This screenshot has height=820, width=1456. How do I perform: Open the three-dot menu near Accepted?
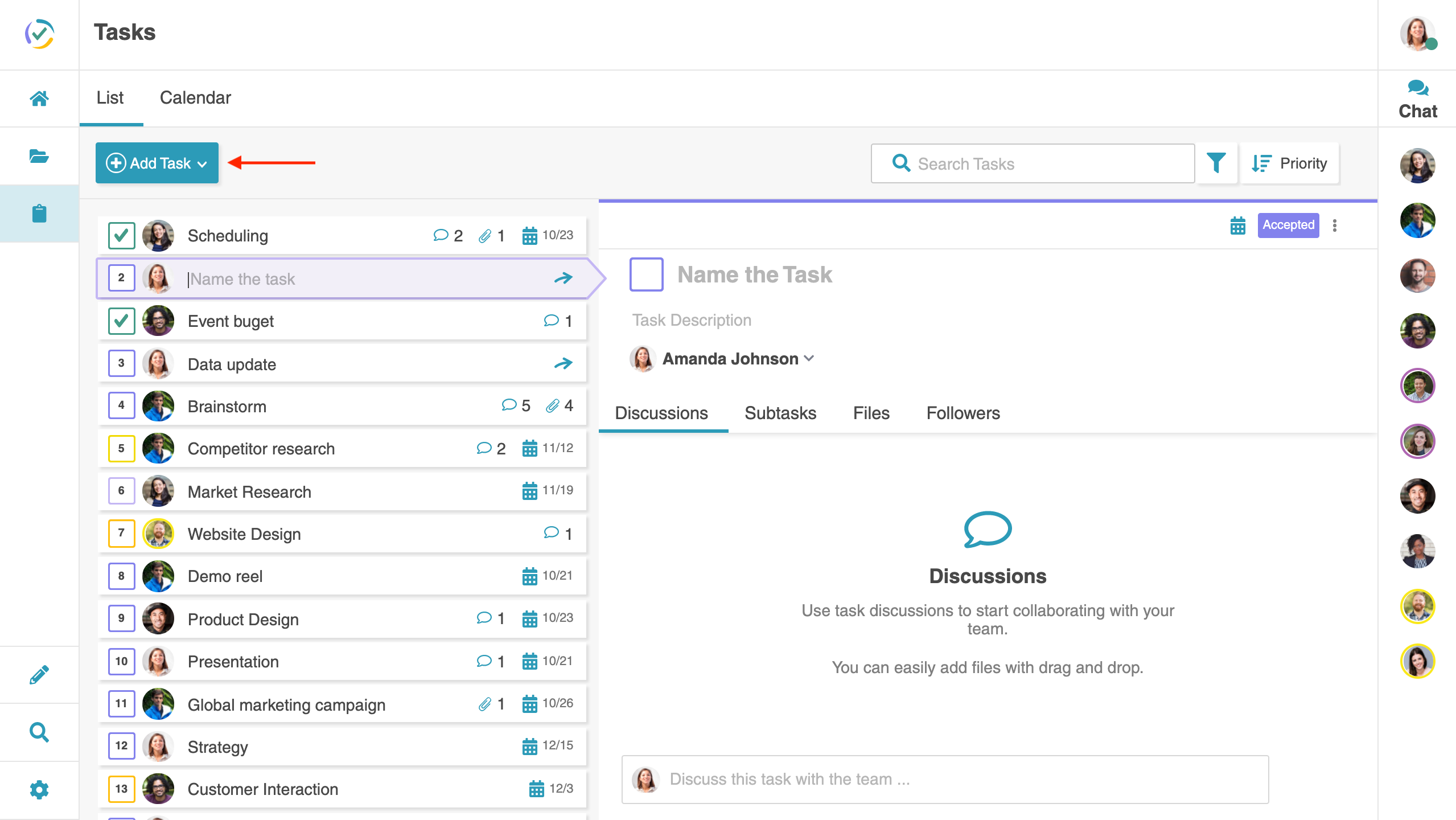click(1335, 225)
